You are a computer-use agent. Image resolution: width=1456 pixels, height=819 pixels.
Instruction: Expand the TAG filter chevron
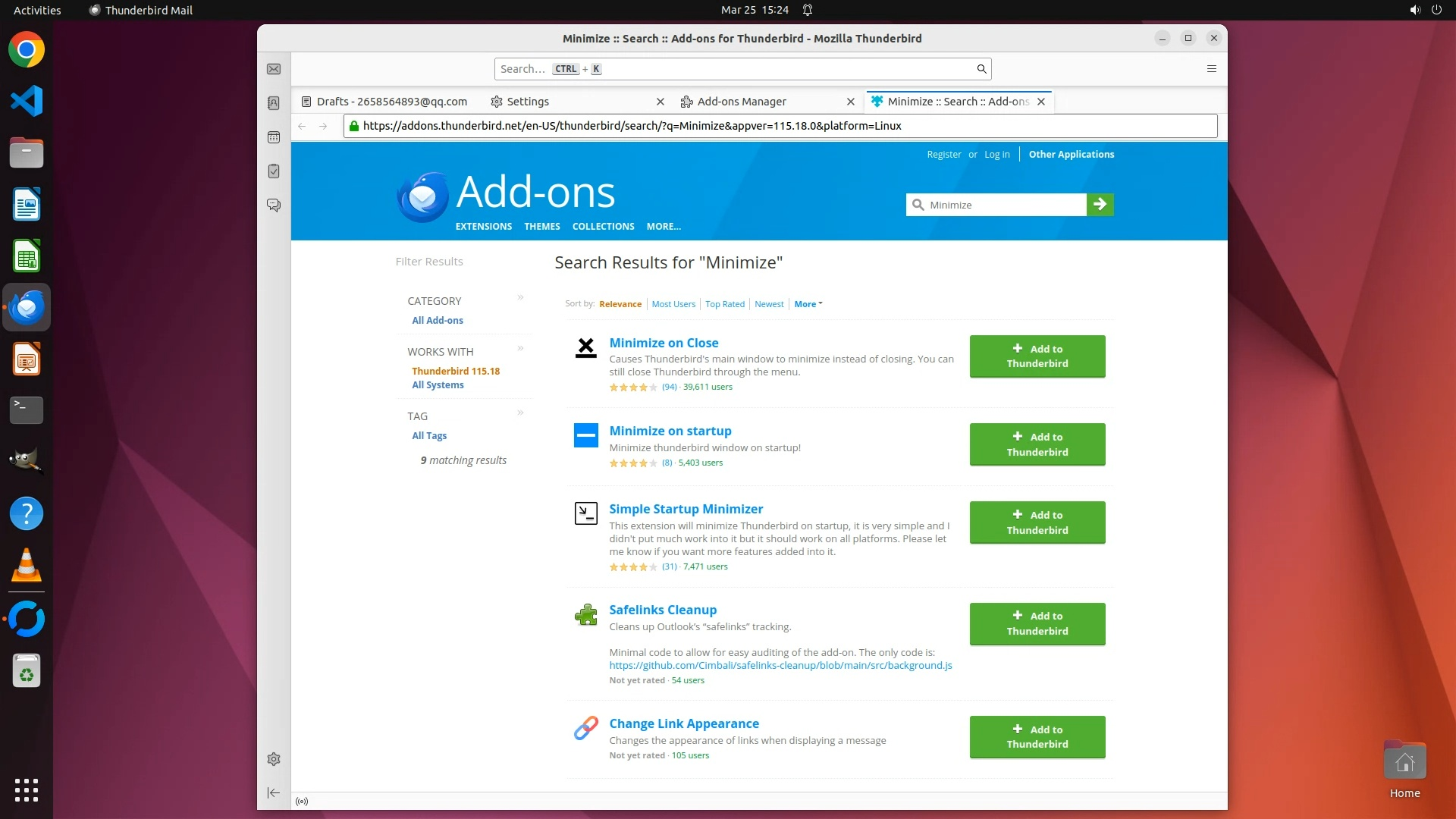click(520, 413)
